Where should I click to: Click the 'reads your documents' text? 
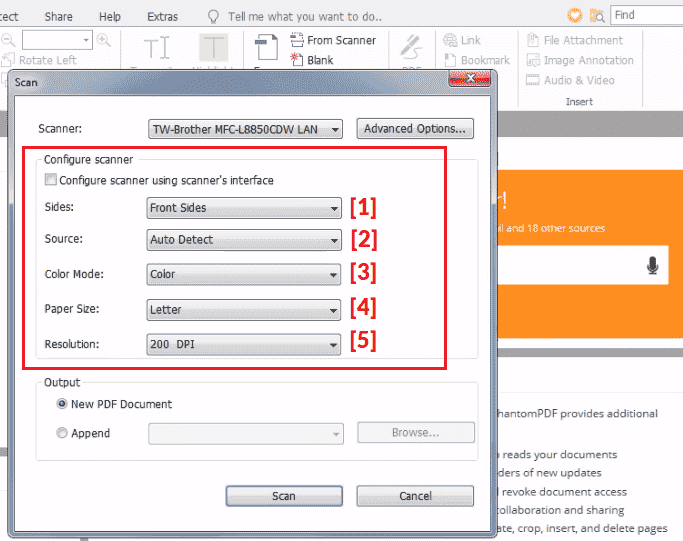[560, 454]
